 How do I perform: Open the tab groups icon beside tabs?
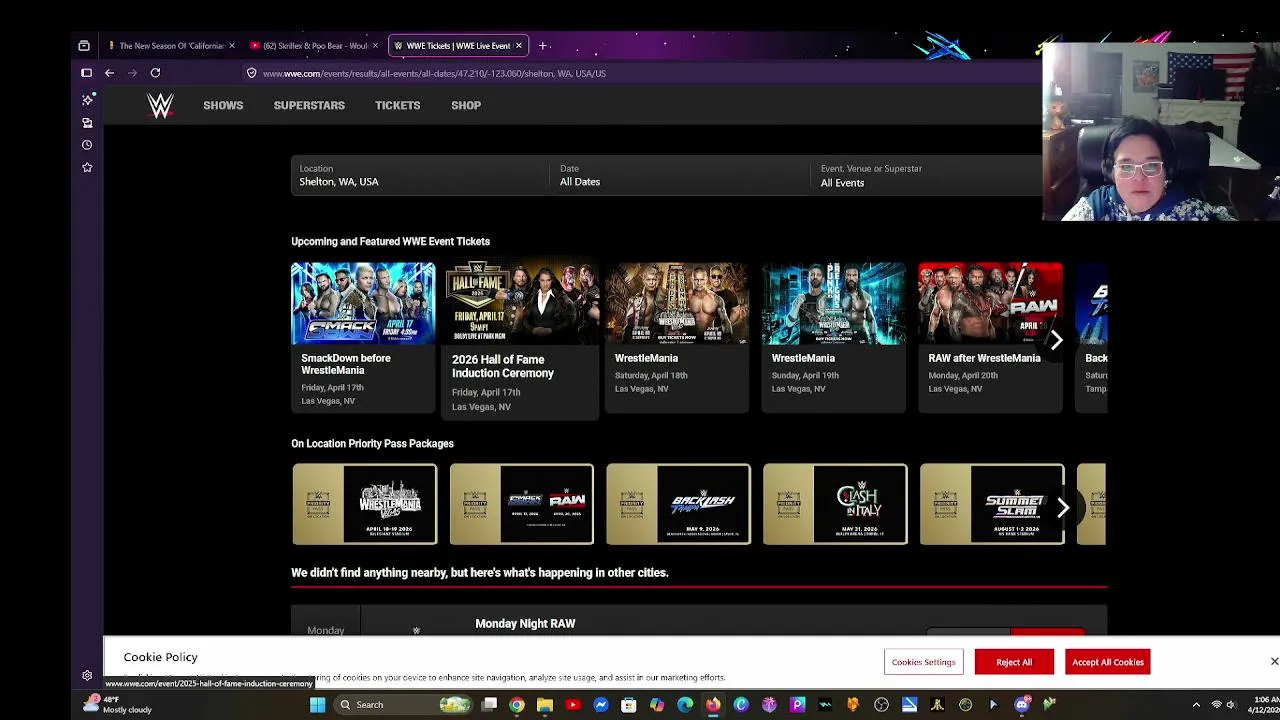(84, 45)
